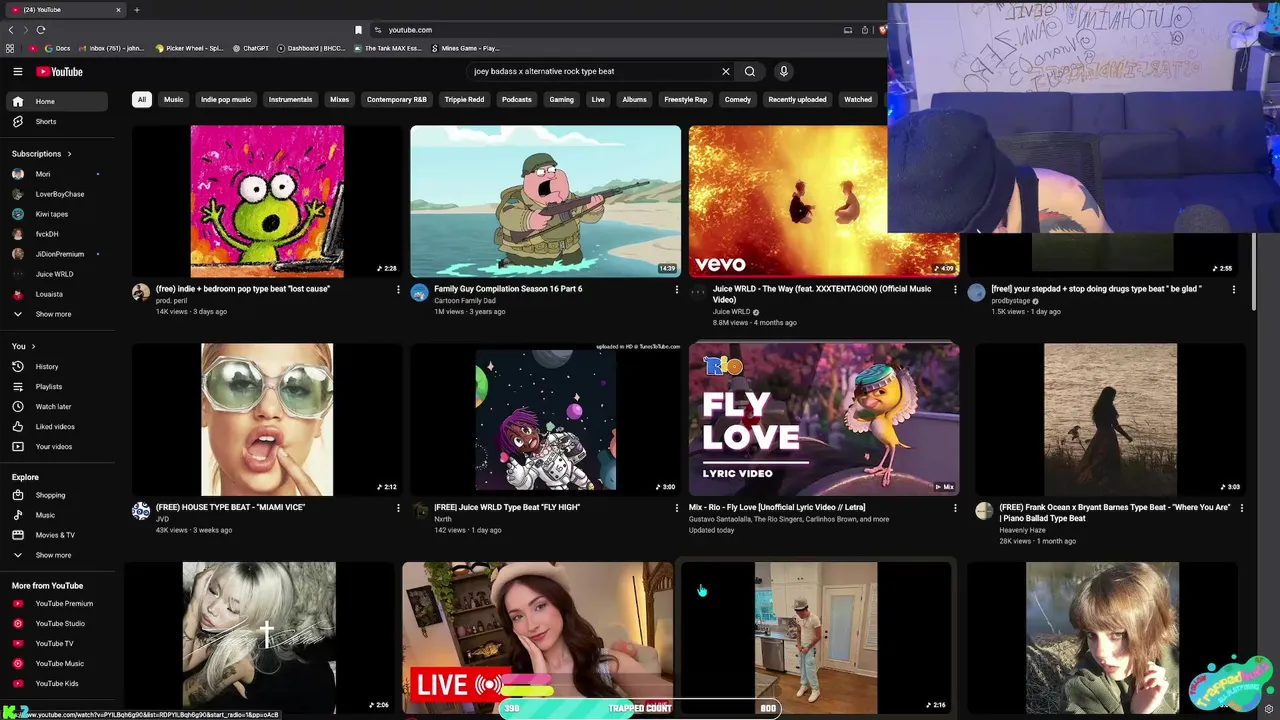The height and width of the screenshot is (720, 1280).
Task: Open options menu for Rio Fly Love mix
Action: pyautogui.click(x=955, y=508)
